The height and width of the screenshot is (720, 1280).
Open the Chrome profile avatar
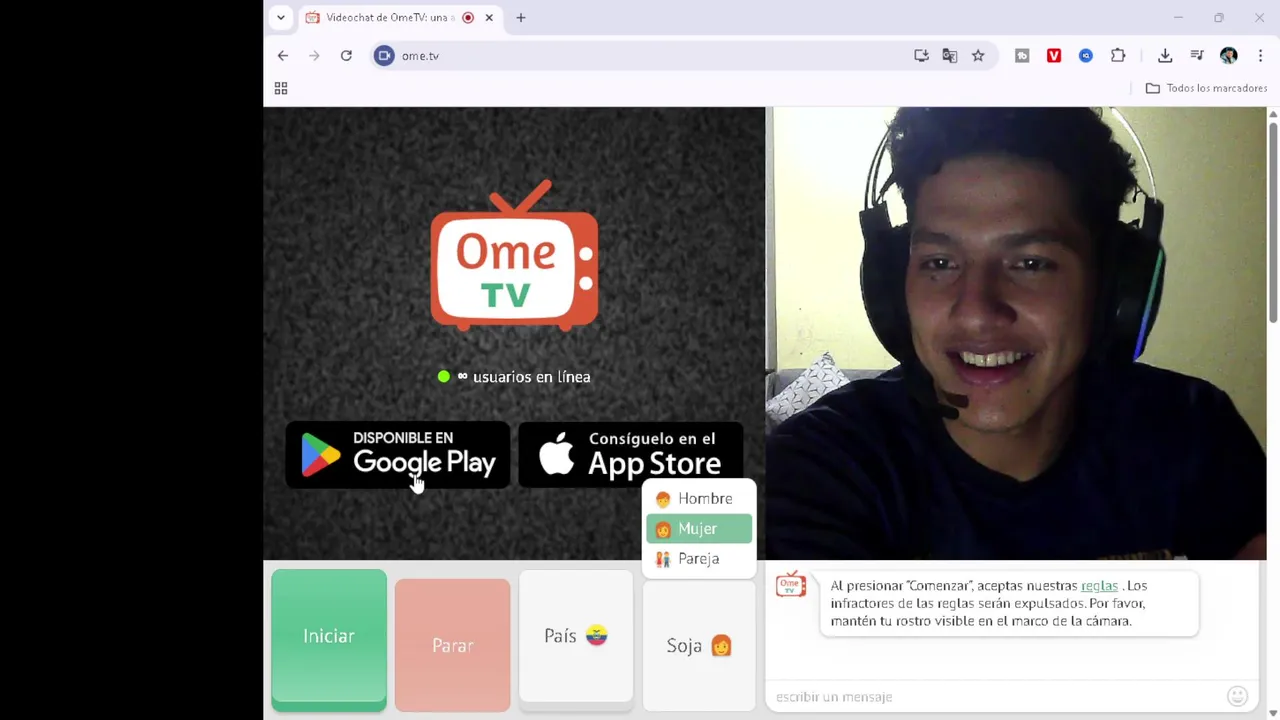[1229, 56]
